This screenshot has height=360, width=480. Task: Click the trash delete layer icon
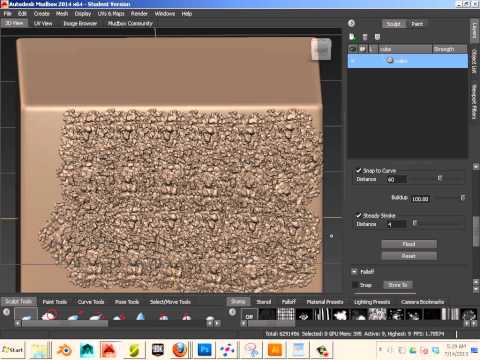coord(365,37)
